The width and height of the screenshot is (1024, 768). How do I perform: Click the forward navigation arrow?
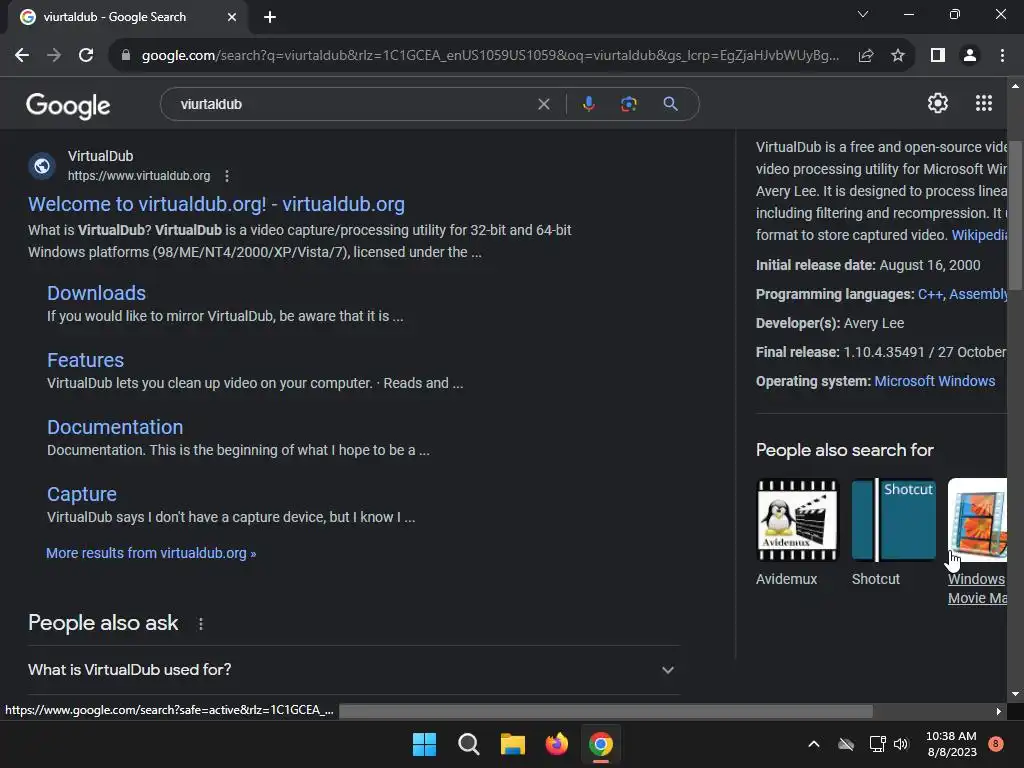(x=54, y=56)
